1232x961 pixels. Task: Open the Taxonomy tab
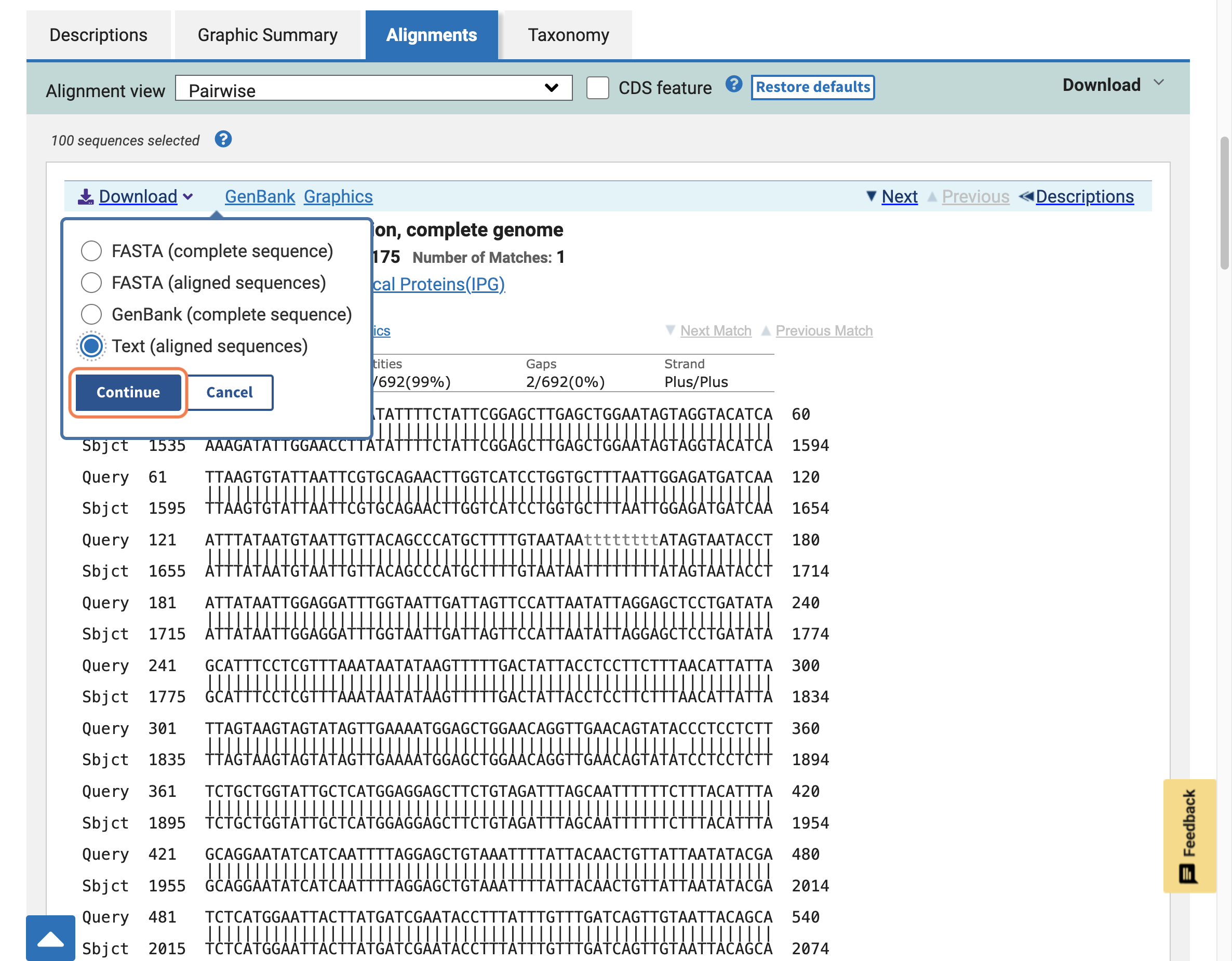click(568, 35)
